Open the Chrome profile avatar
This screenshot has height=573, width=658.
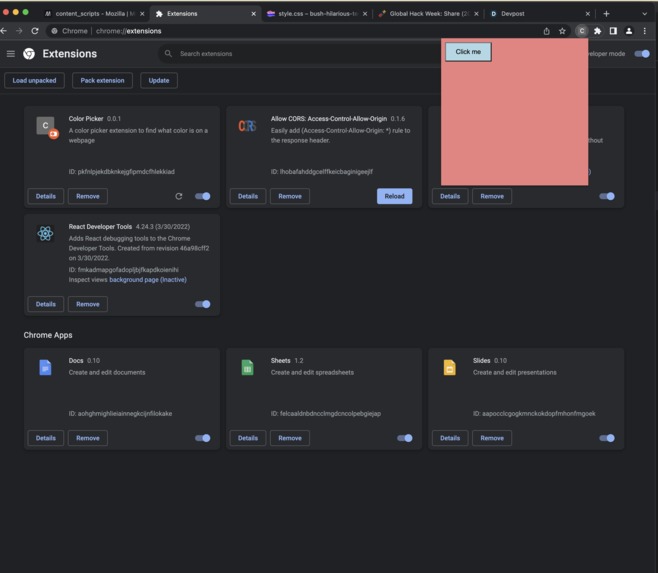point(629,31)
